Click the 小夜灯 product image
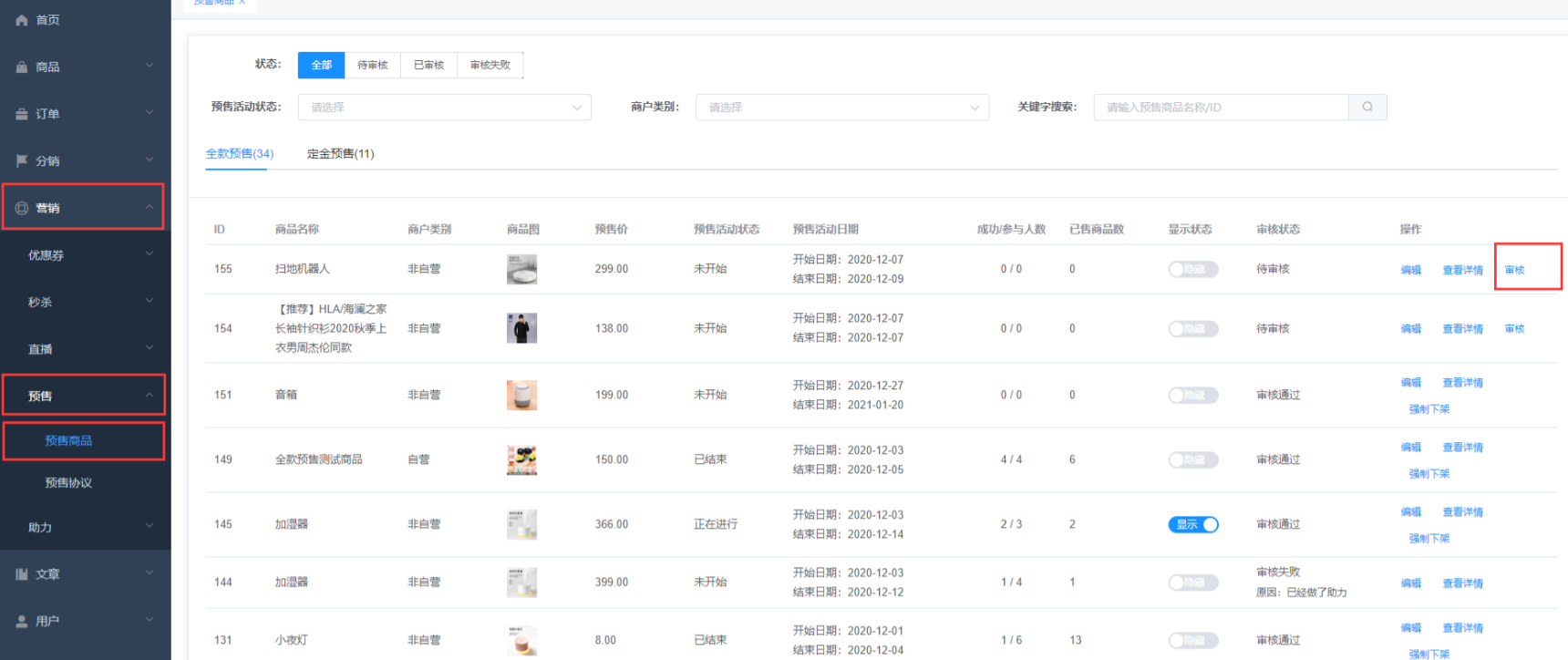Viewport: 1568px width, 660px height. pos(521,641)
